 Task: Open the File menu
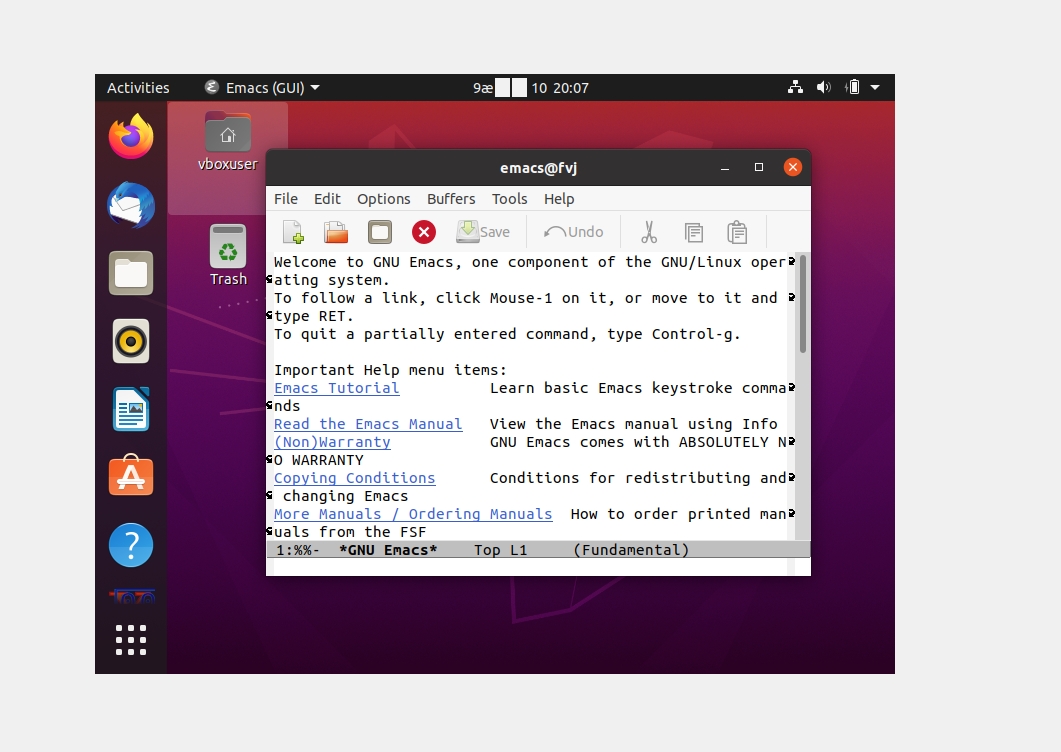(286, 199)
